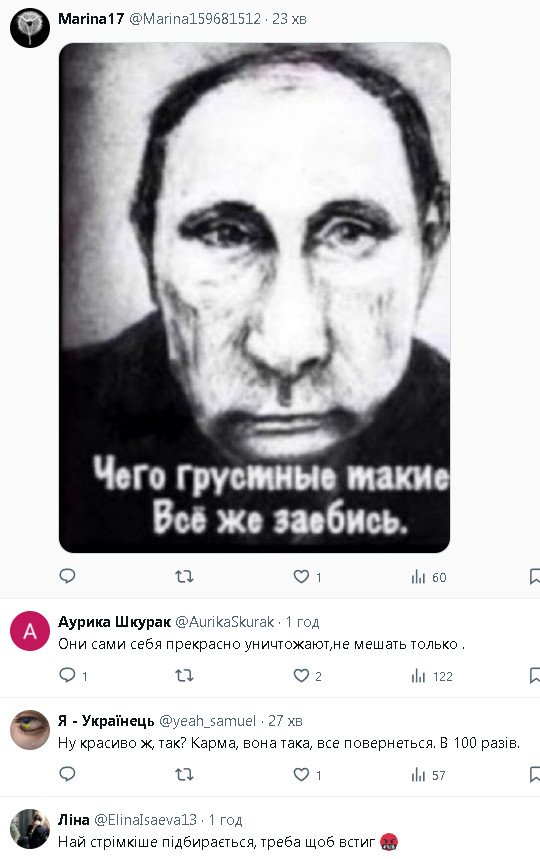Bookmark Аурика Шкурак's comment
This screenshot has height=859, width=540.
[535, 675]
